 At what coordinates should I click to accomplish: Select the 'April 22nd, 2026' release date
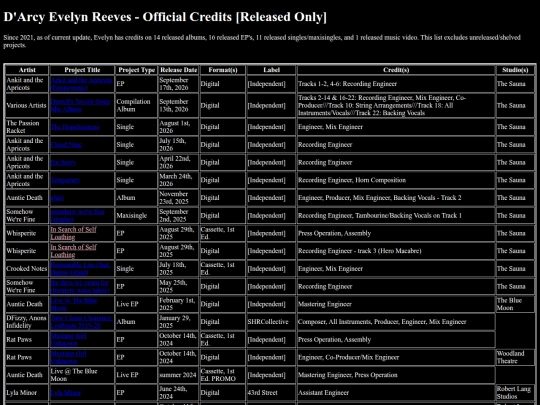click(x=178, y=163)
